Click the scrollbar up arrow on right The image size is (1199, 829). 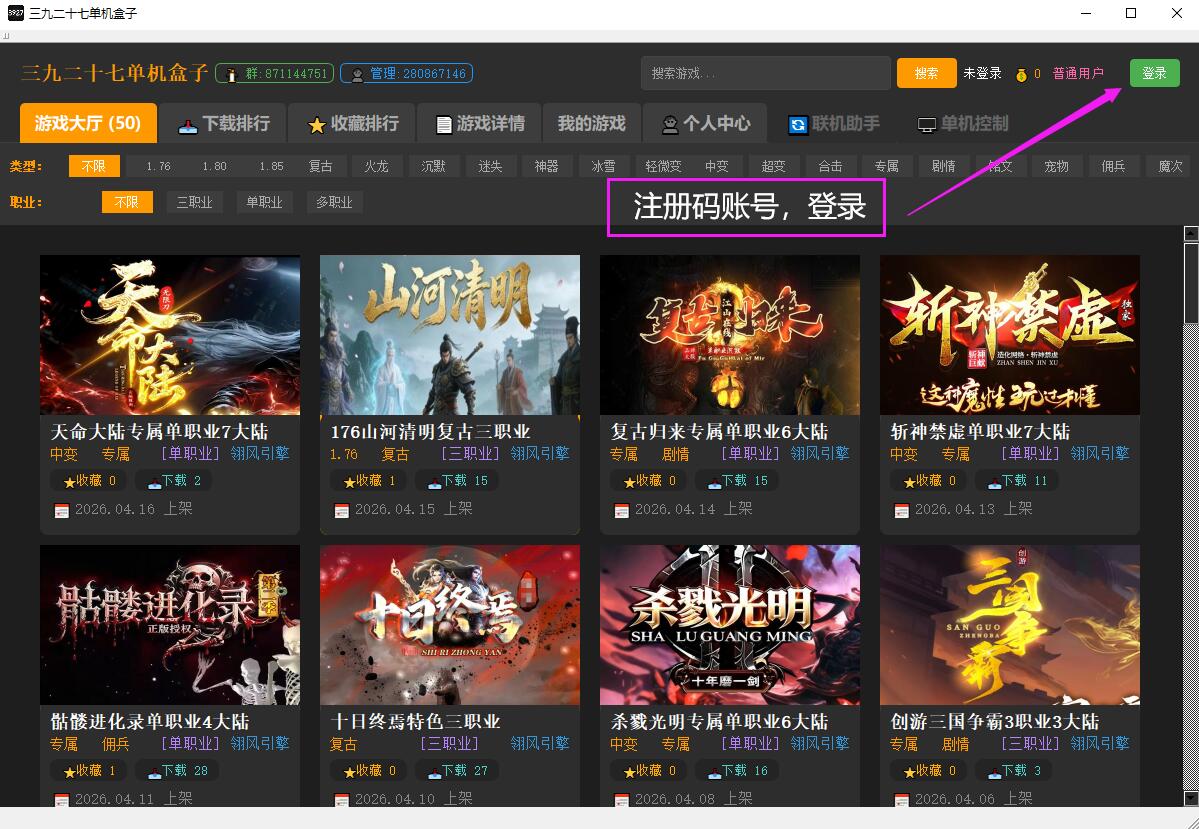click(1190, 234)
